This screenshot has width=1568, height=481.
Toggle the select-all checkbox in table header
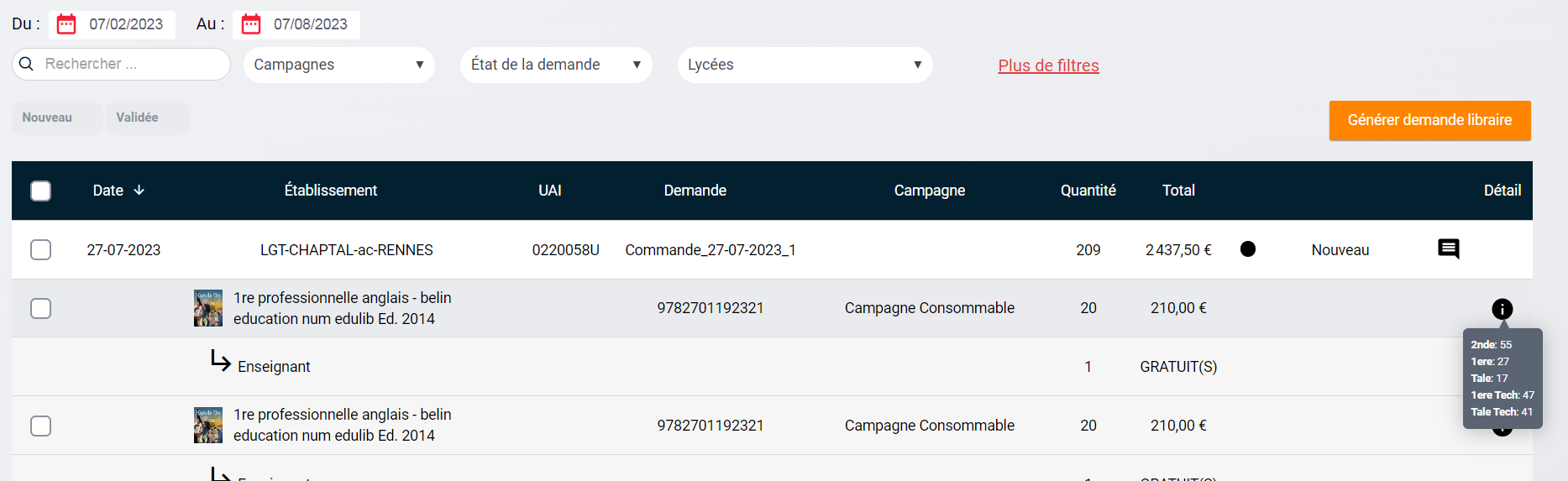click(x=40, y=191)
